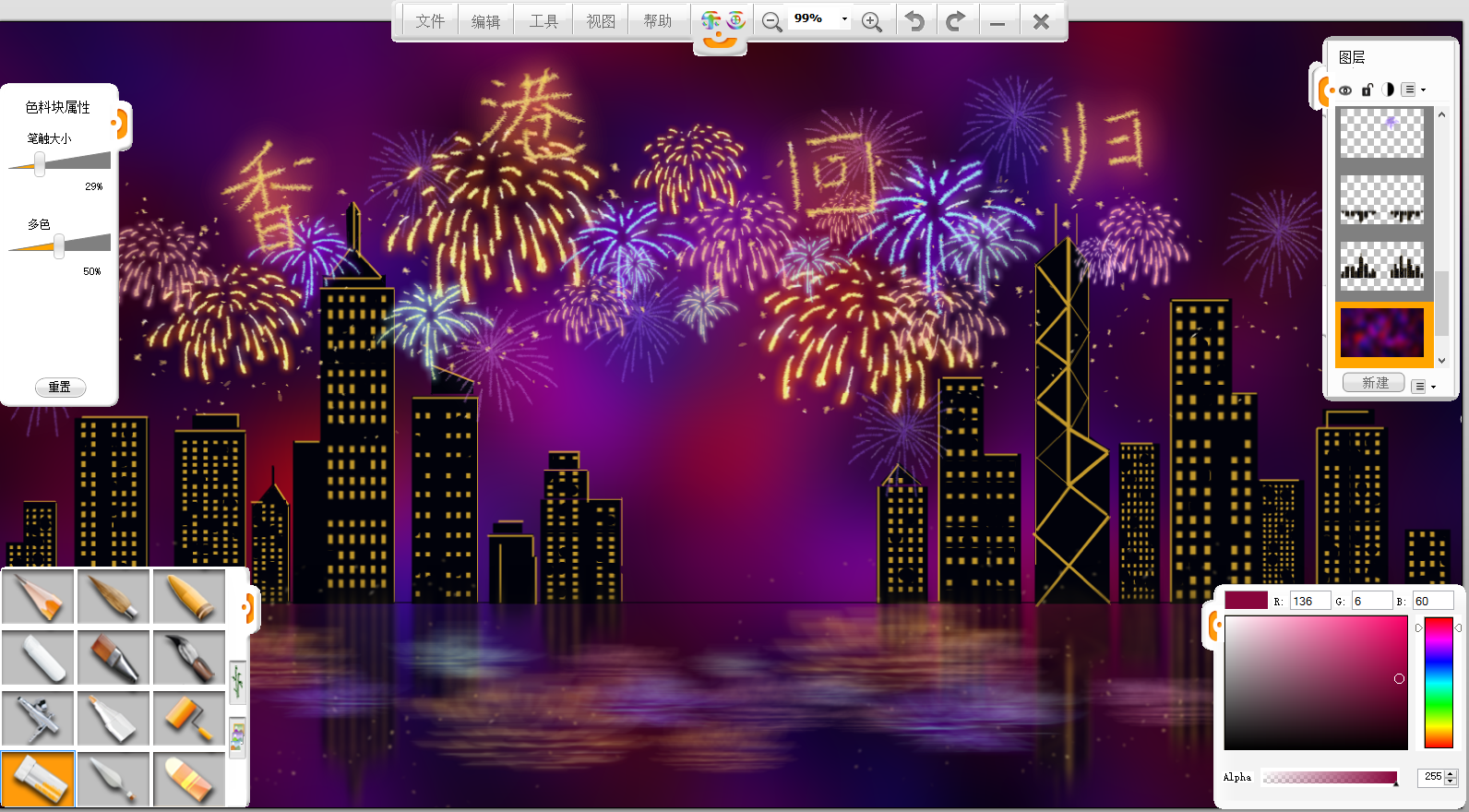The image size is (1469, 812).
Task: Select the pencil drawing tool
Action: (x=38, y=597)
